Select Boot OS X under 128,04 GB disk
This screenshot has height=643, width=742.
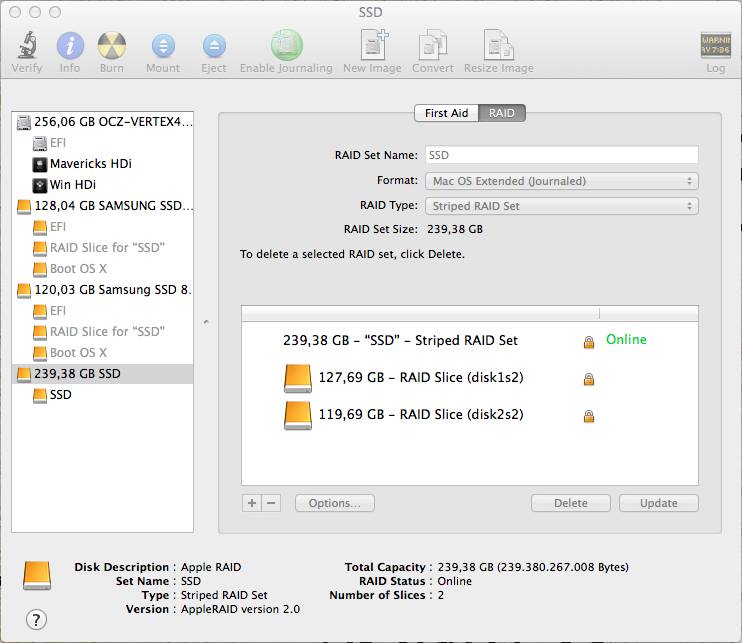point(103,269)
